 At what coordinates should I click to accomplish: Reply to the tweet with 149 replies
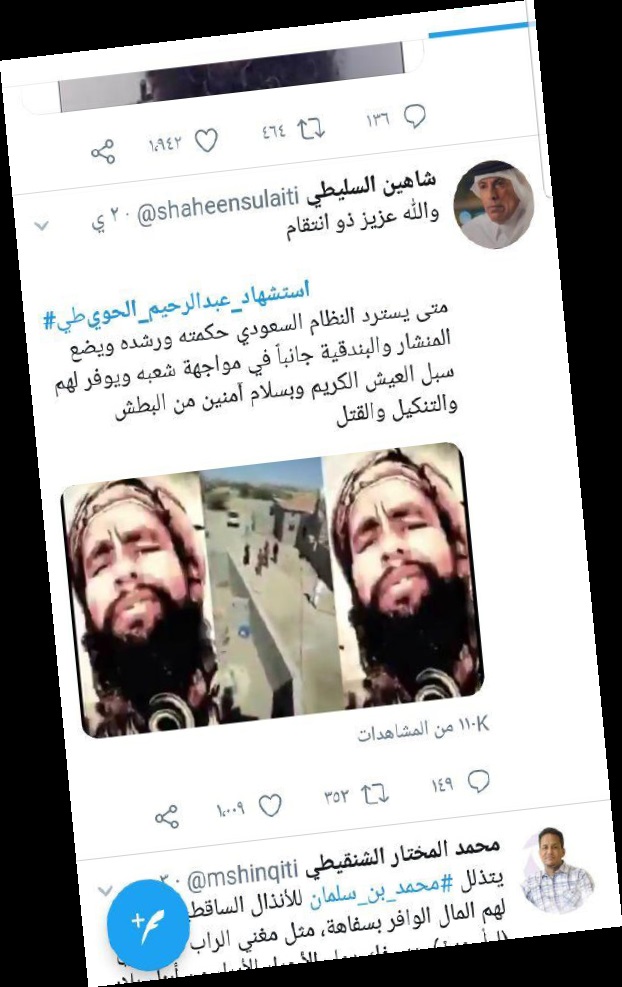[478, 781]
